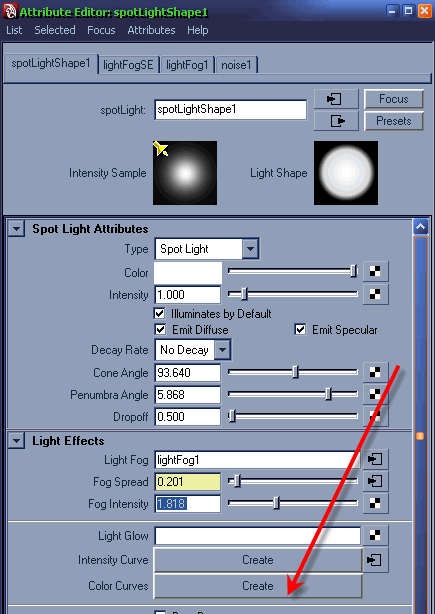This screenshot has width=435, height=614.
Task: Click the Maya application icon in title bar
Action: (10, 11)
